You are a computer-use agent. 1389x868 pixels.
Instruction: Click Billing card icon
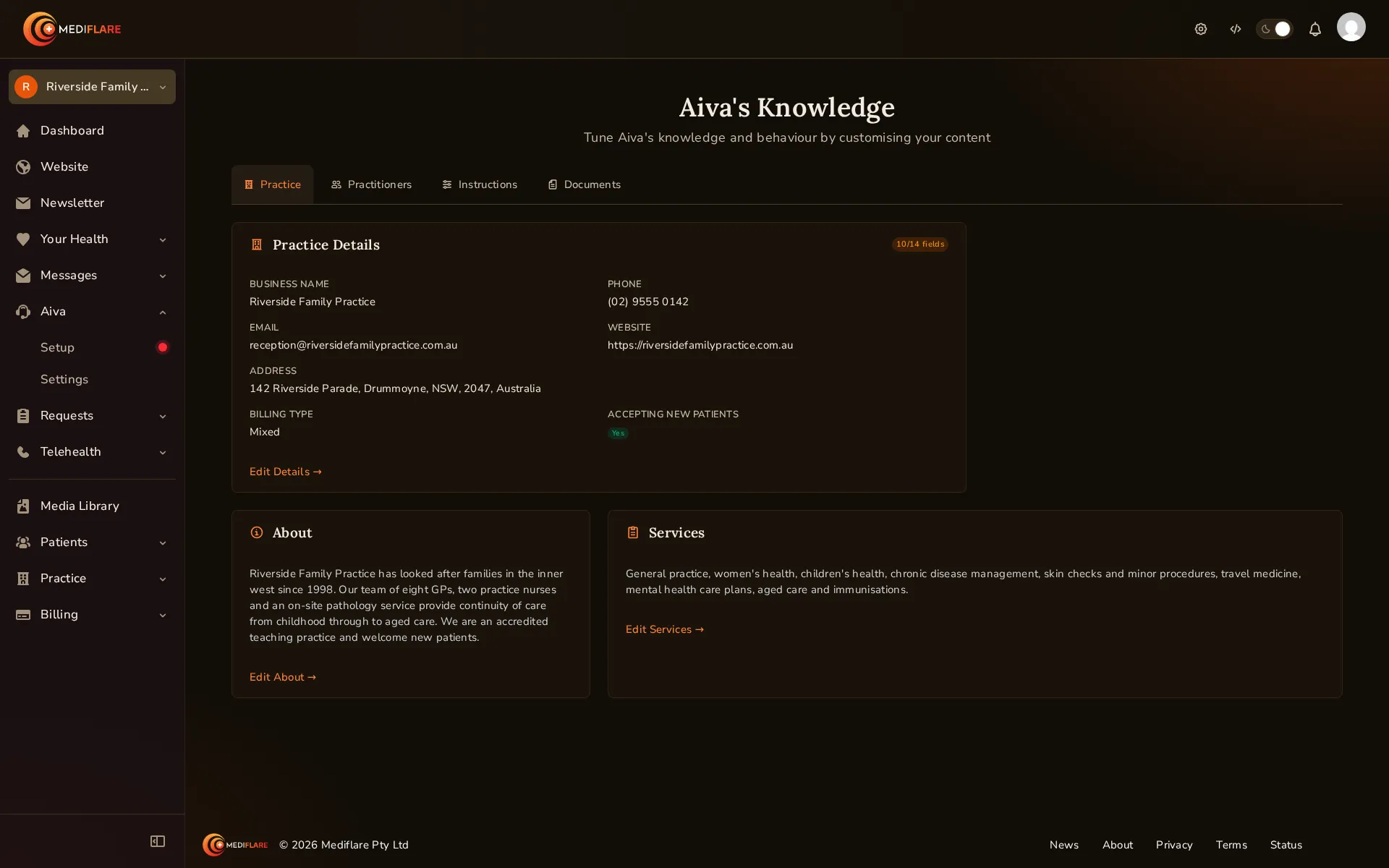[23, 615]
